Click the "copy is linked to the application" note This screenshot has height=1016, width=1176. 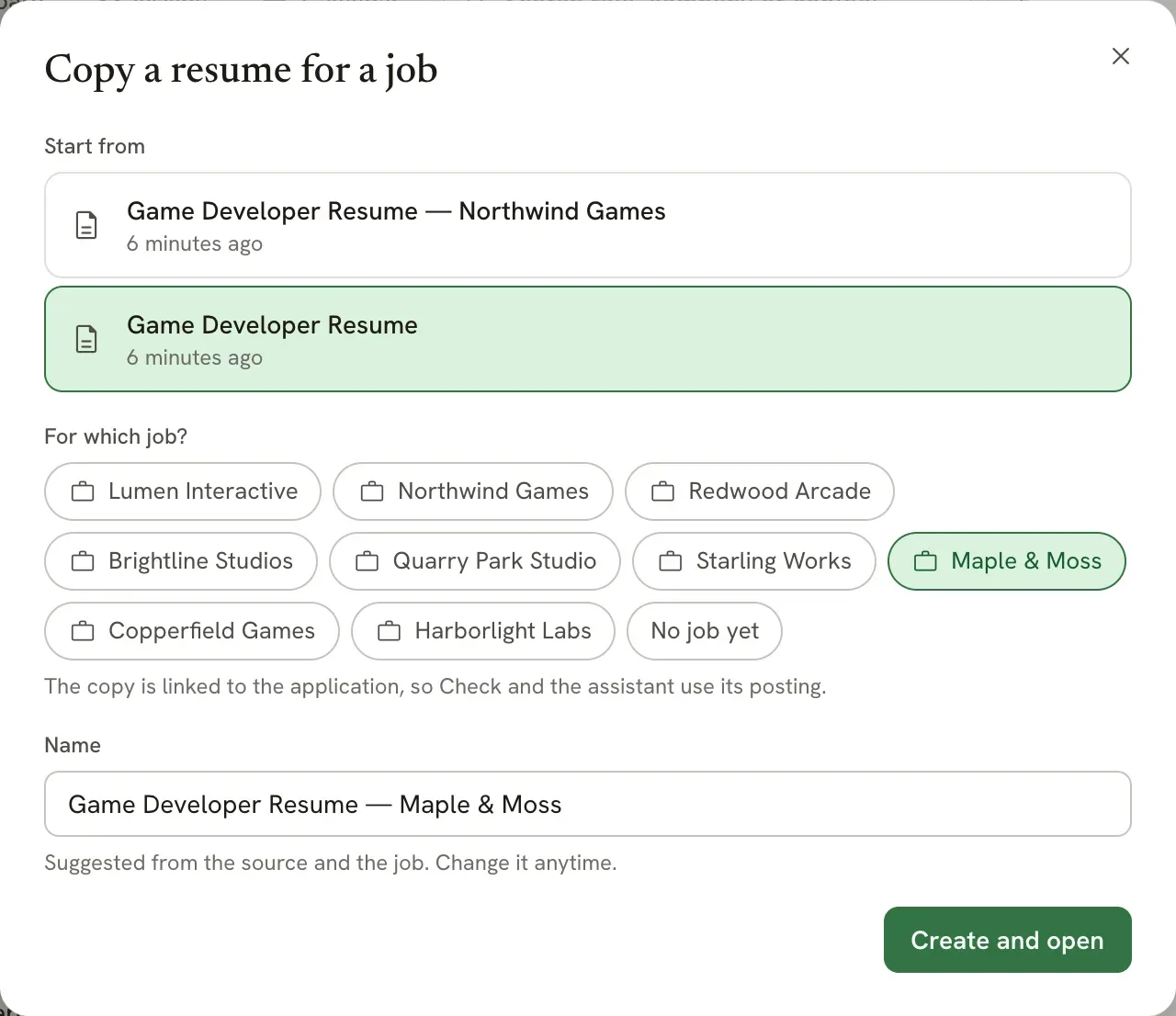tap(435, 686)
